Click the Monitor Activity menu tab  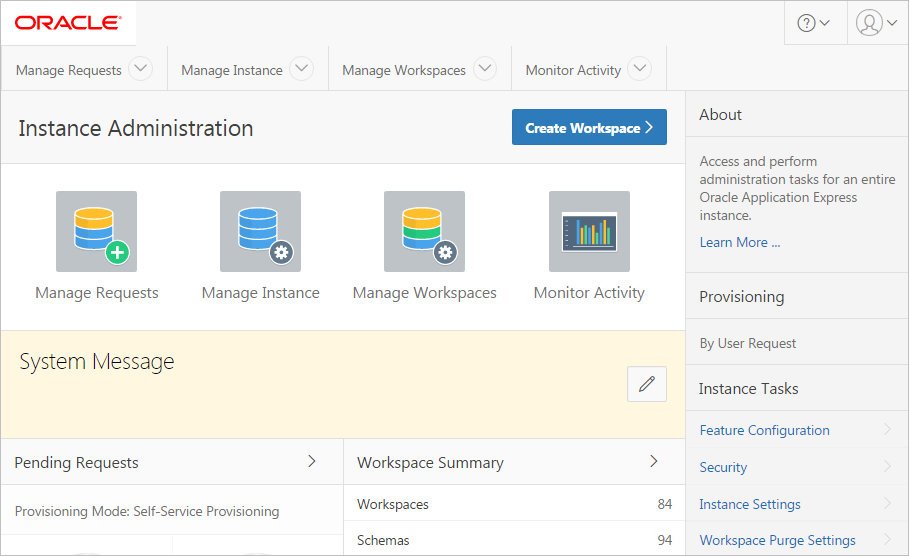point(573,70)
